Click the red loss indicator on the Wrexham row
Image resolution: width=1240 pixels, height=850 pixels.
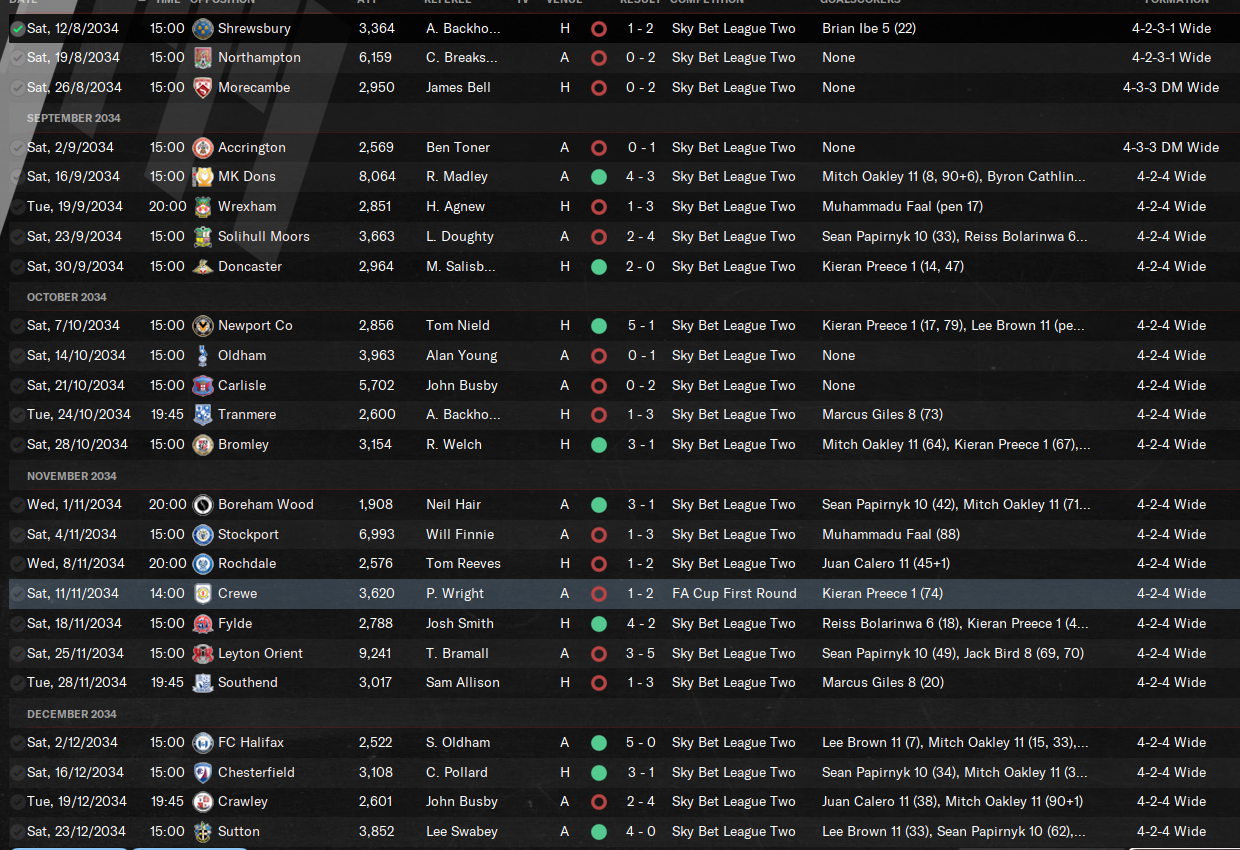click(x=599, y=207)
